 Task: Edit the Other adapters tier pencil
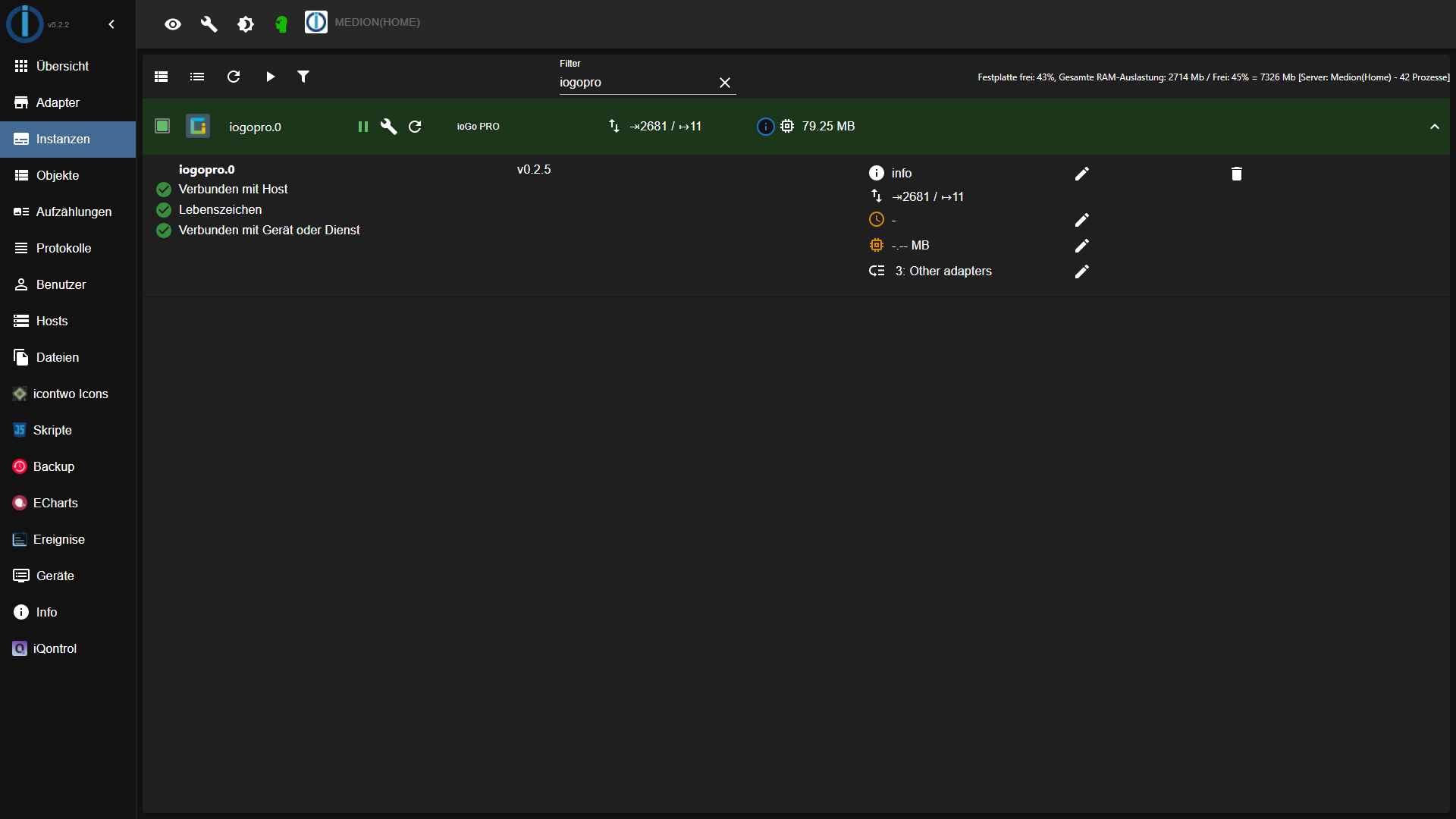[1082, 271]
